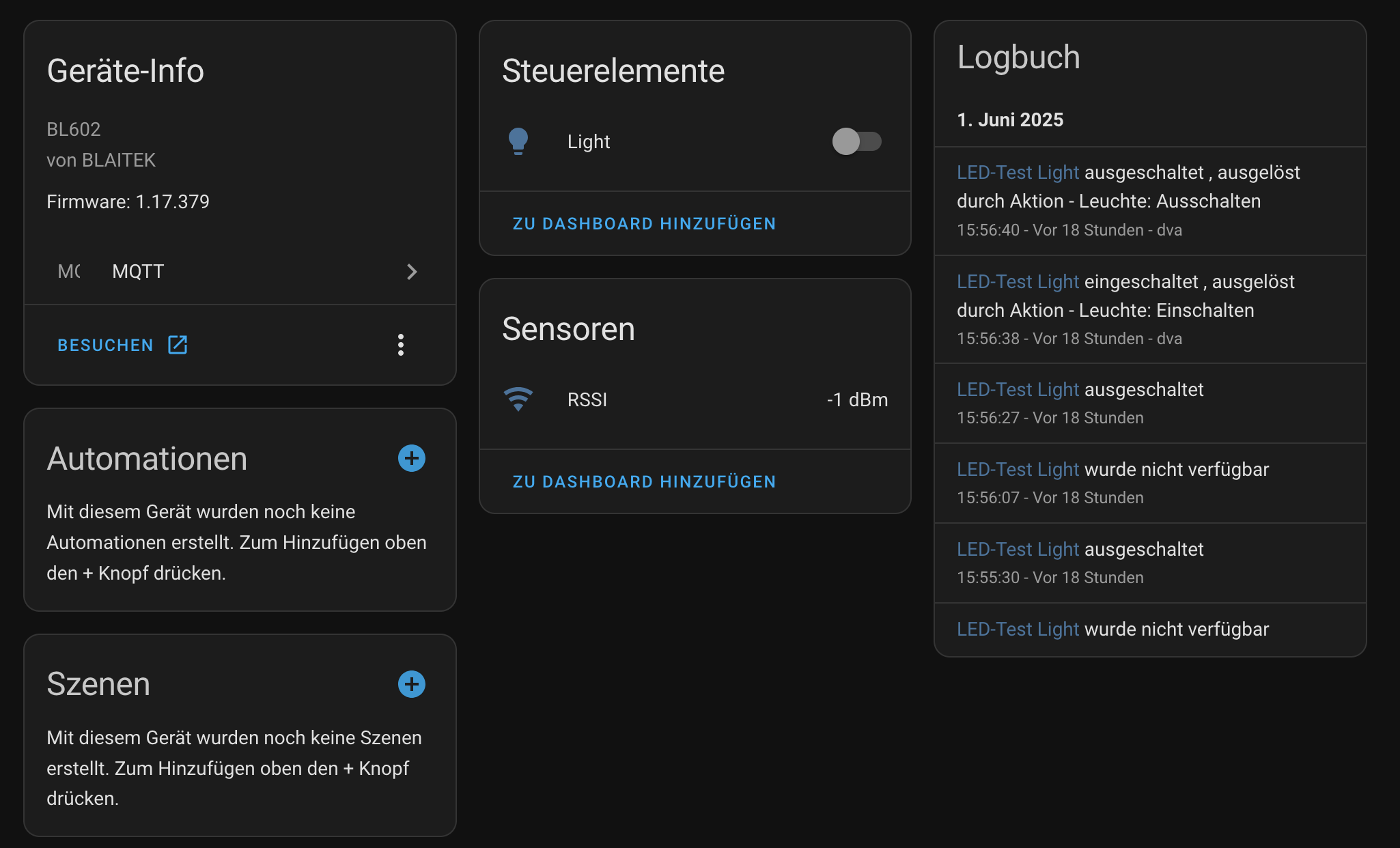Click the Logbuch heading
This screenshot has height=848, width=1400.
[1018, 57]
